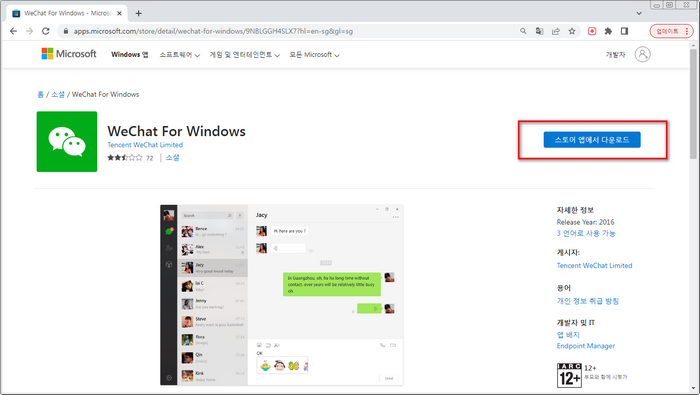Screen dimensions: 700x395
Task: Click the share page icon
Action: [x=555, y=31]
